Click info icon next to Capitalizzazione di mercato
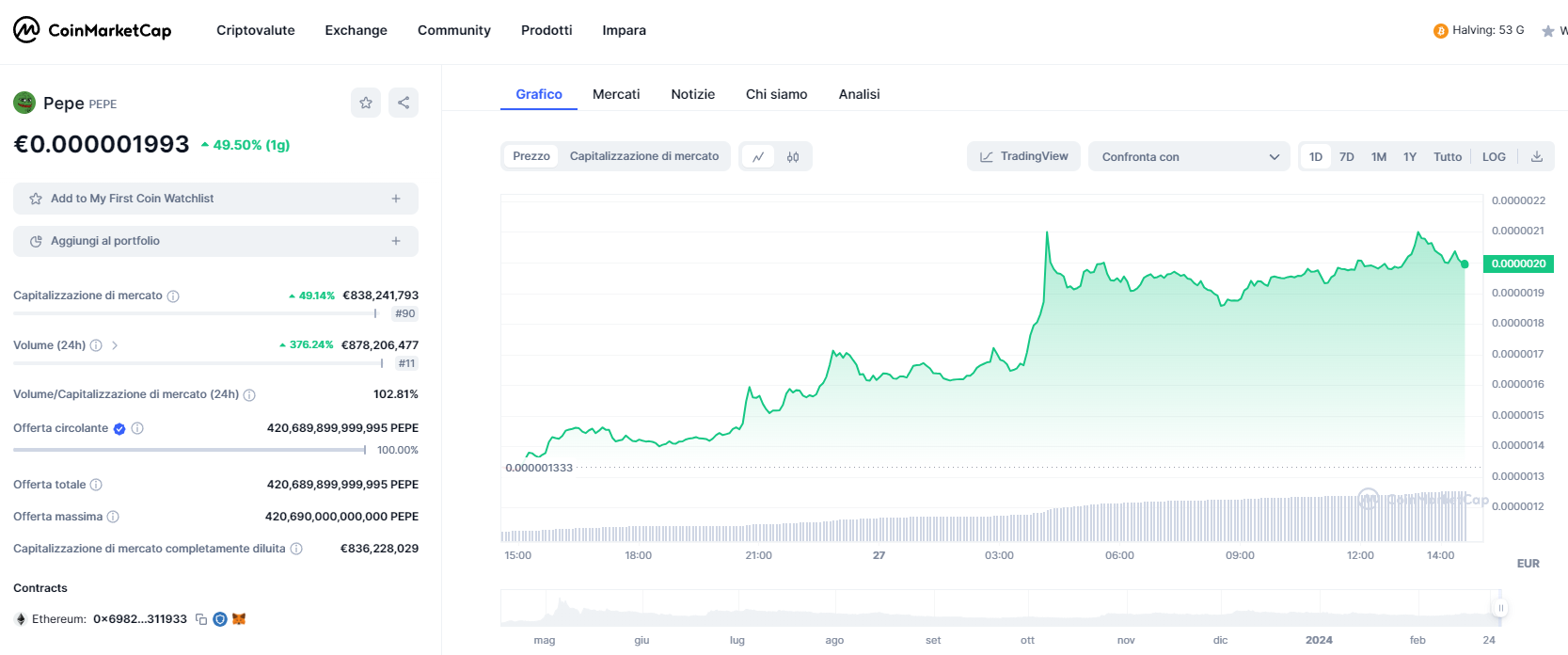This screenshot has width=1568, height=655. (x=173, y=296)
